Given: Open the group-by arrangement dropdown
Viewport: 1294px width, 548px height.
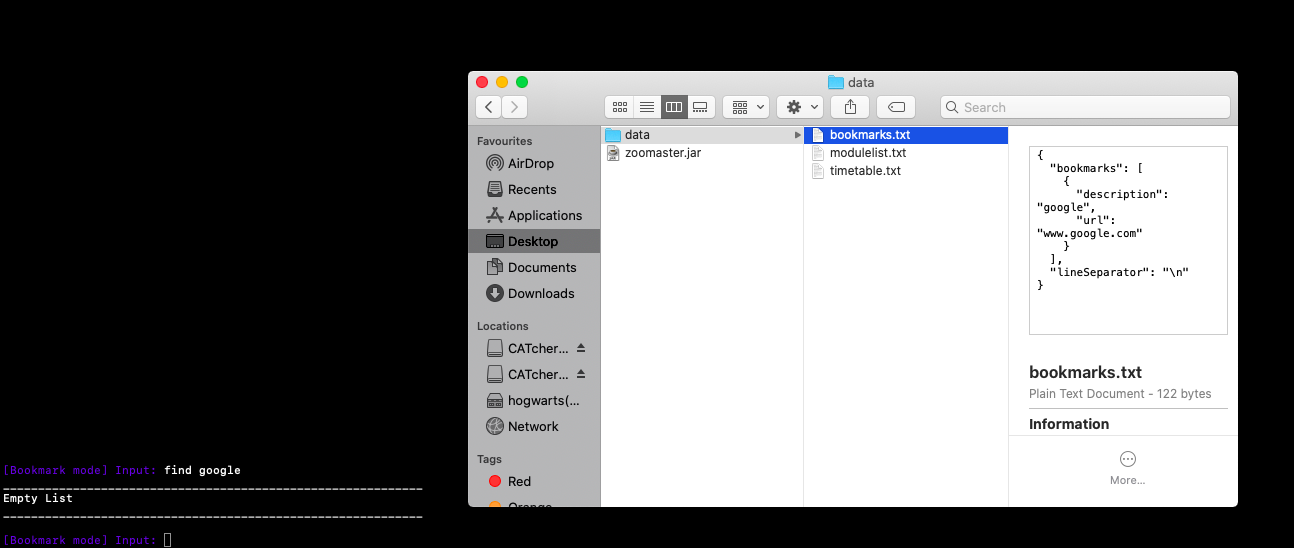Looking at the screenshot, I should pos(746,107).
